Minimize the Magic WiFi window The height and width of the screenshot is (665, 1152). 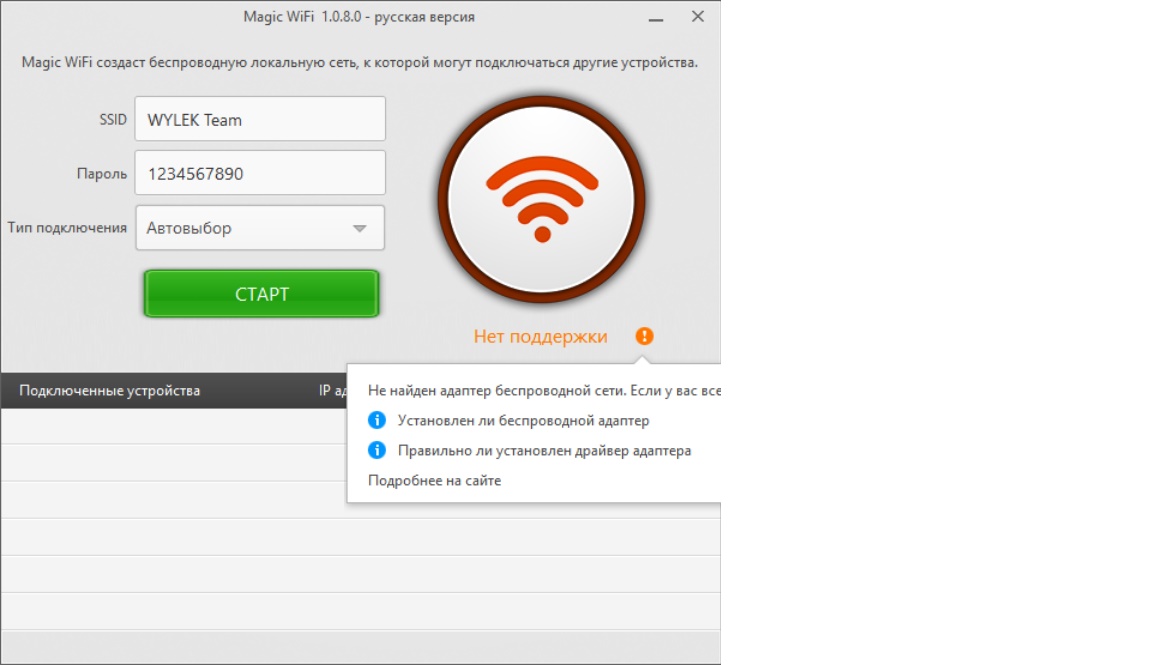coord(656,18)
